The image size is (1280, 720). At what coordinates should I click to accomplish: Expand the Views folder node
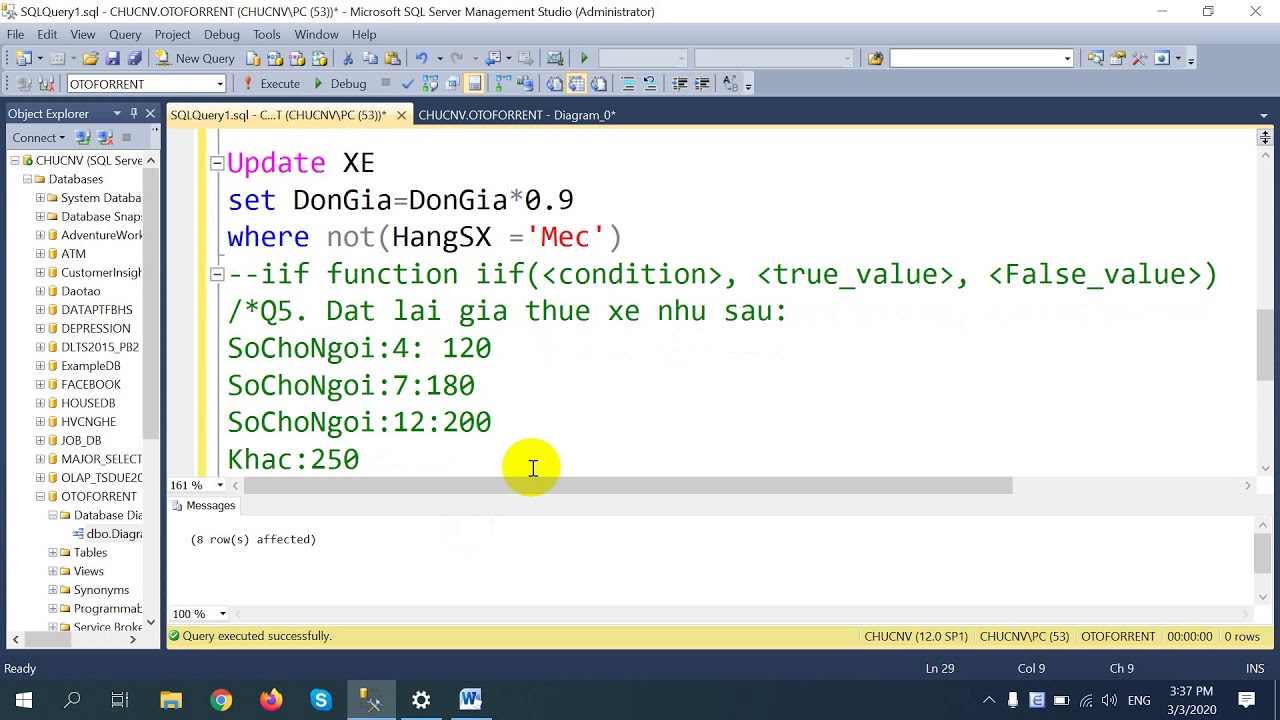pos(53,571)
